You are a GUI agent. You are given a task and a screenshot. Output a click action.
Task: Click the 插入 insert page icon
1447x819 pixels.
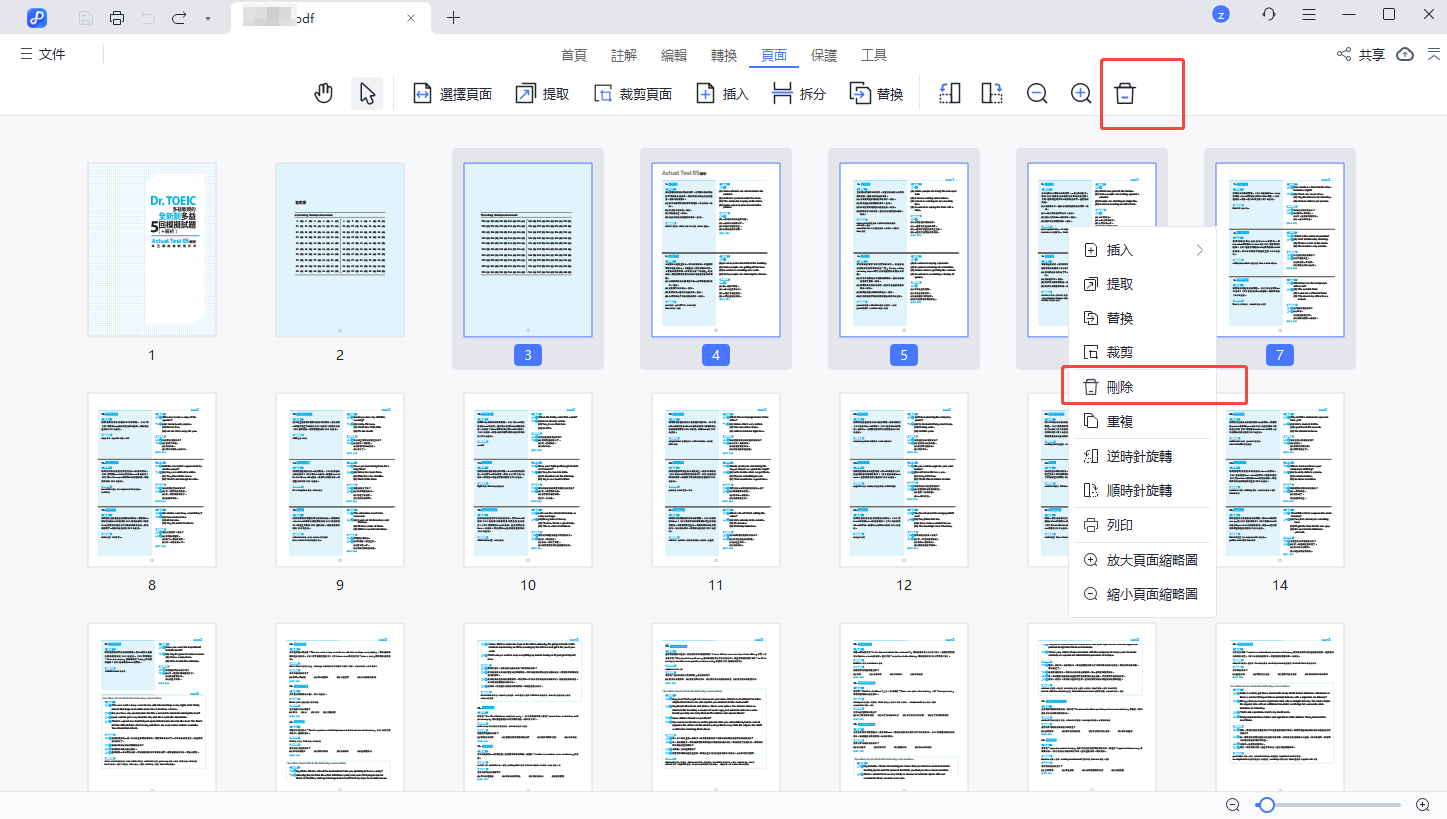tap(722, 92)
